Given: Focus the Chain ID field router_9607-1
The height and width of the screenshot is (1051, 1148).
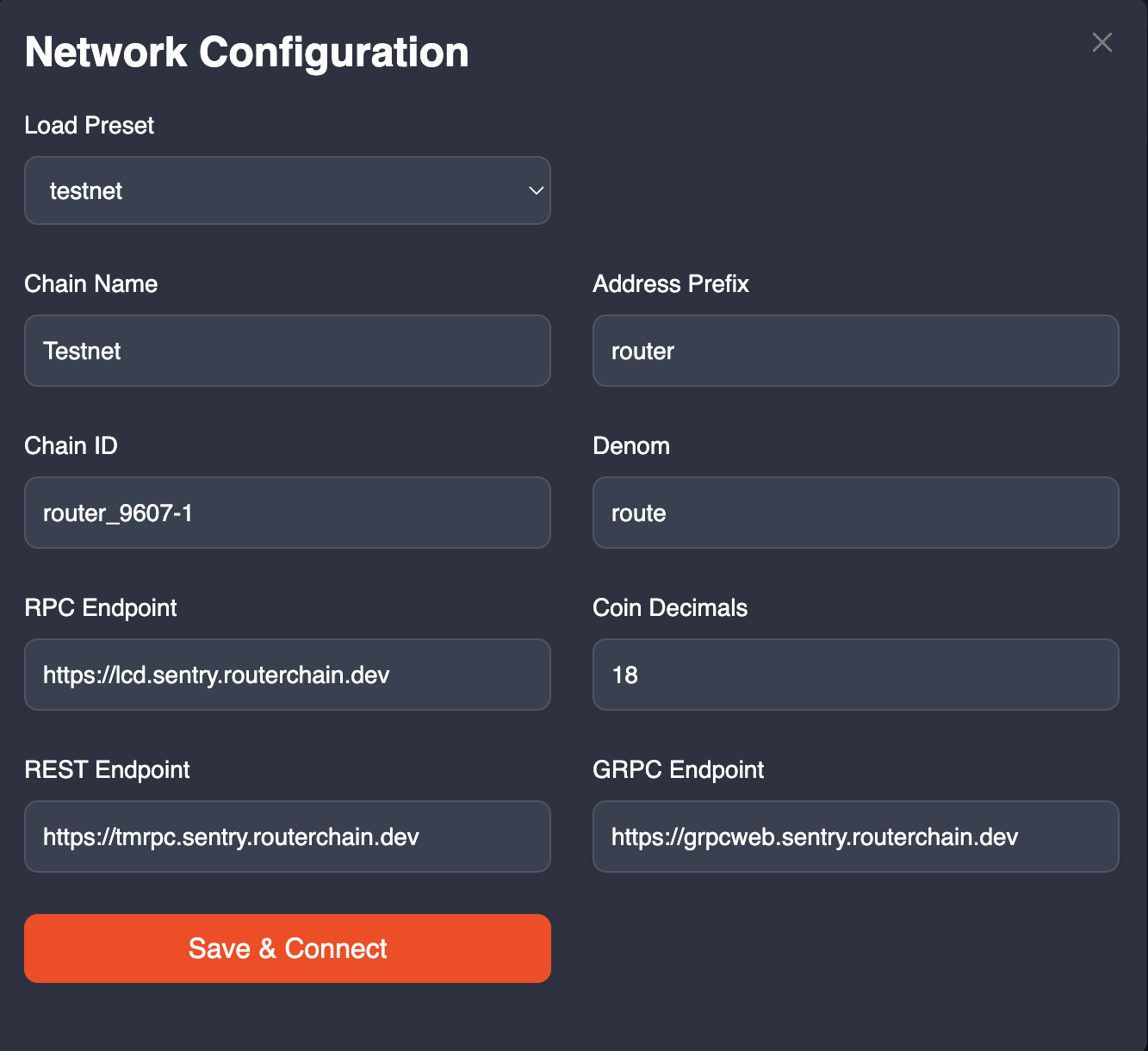Looking at the screenshot, I should (288, 513).
